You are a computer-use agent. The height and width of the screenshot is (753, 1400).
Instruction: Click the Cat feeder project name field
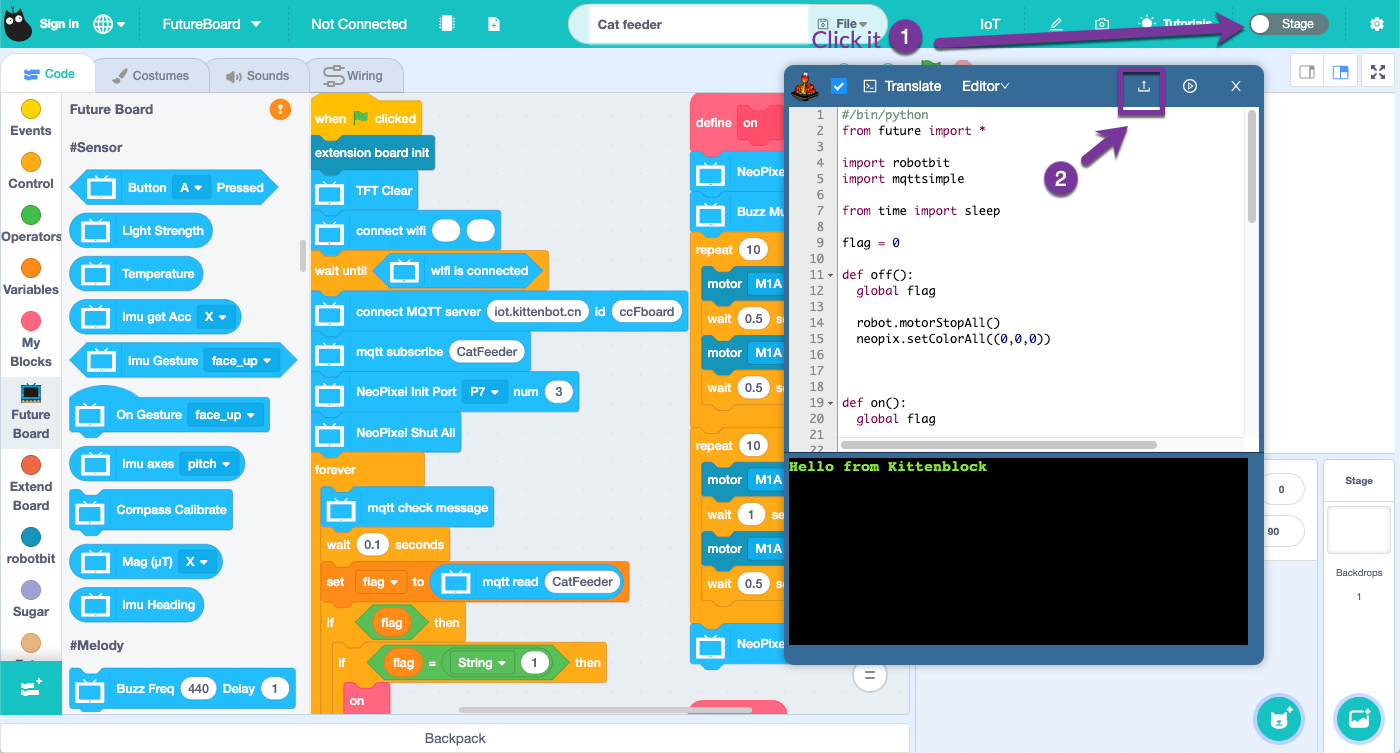coord(698,24)
